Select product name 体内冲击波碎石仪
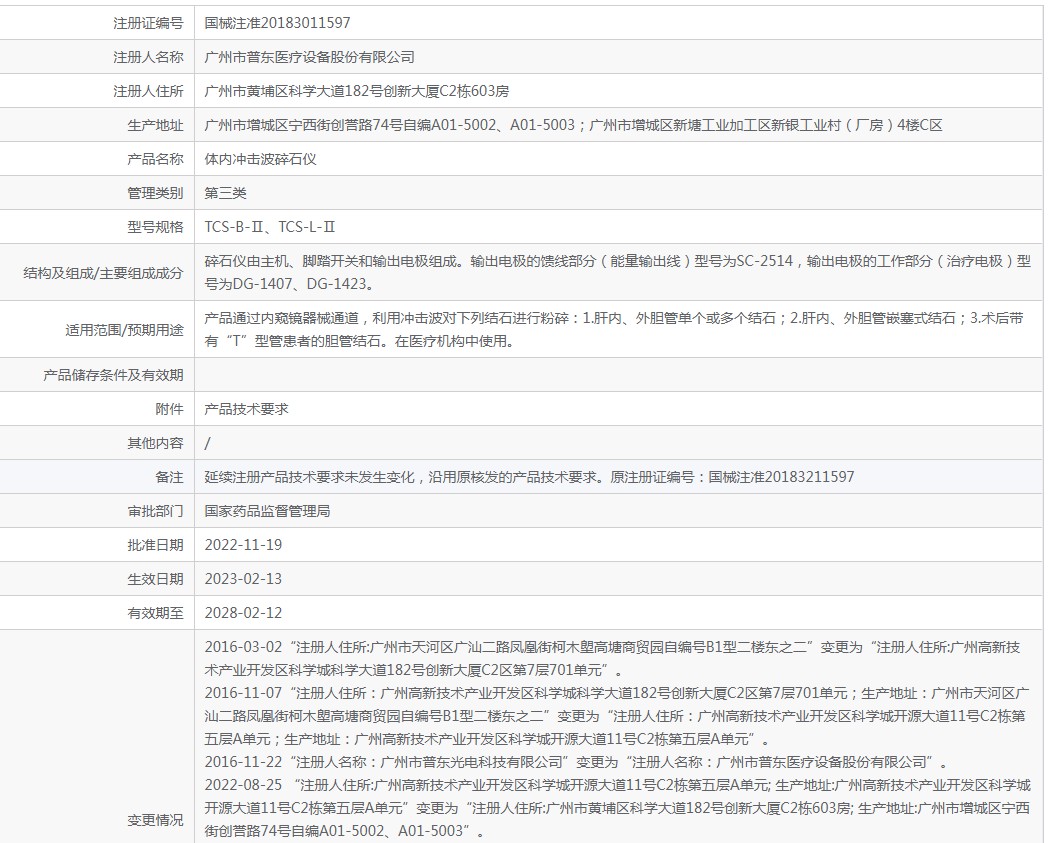This screenshot has width=1048, height=843. pos(260,160)
